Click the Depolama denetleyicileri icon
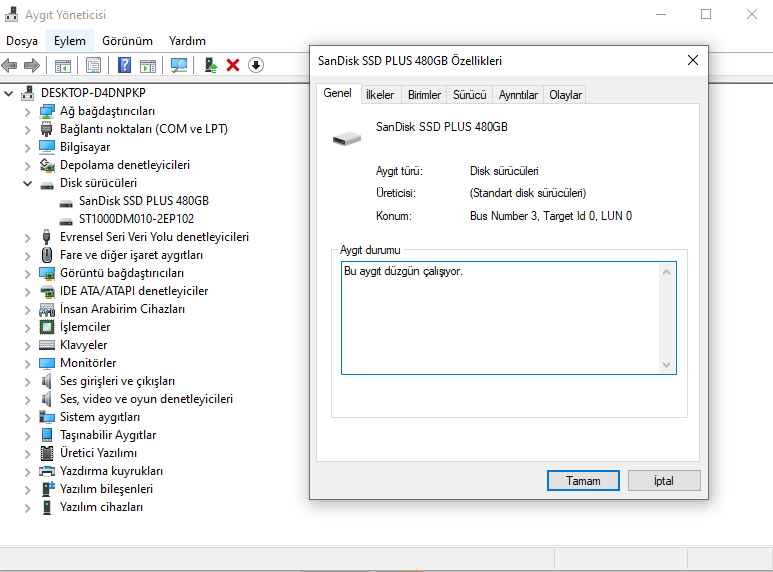The width and height of the screenshot is (773, 572). (47, 165)
